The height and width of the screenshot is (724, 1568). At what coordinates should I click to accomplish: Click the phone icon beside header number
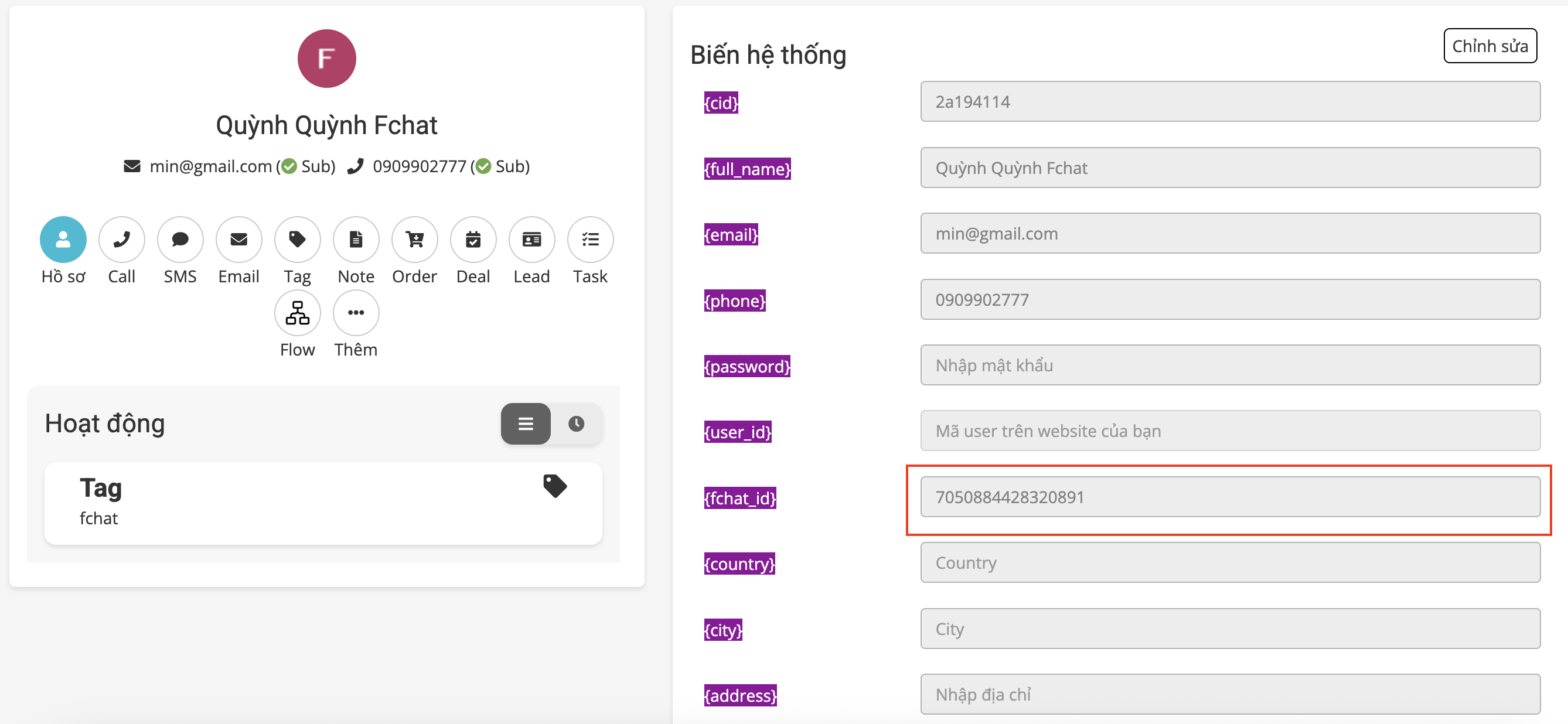356,166
